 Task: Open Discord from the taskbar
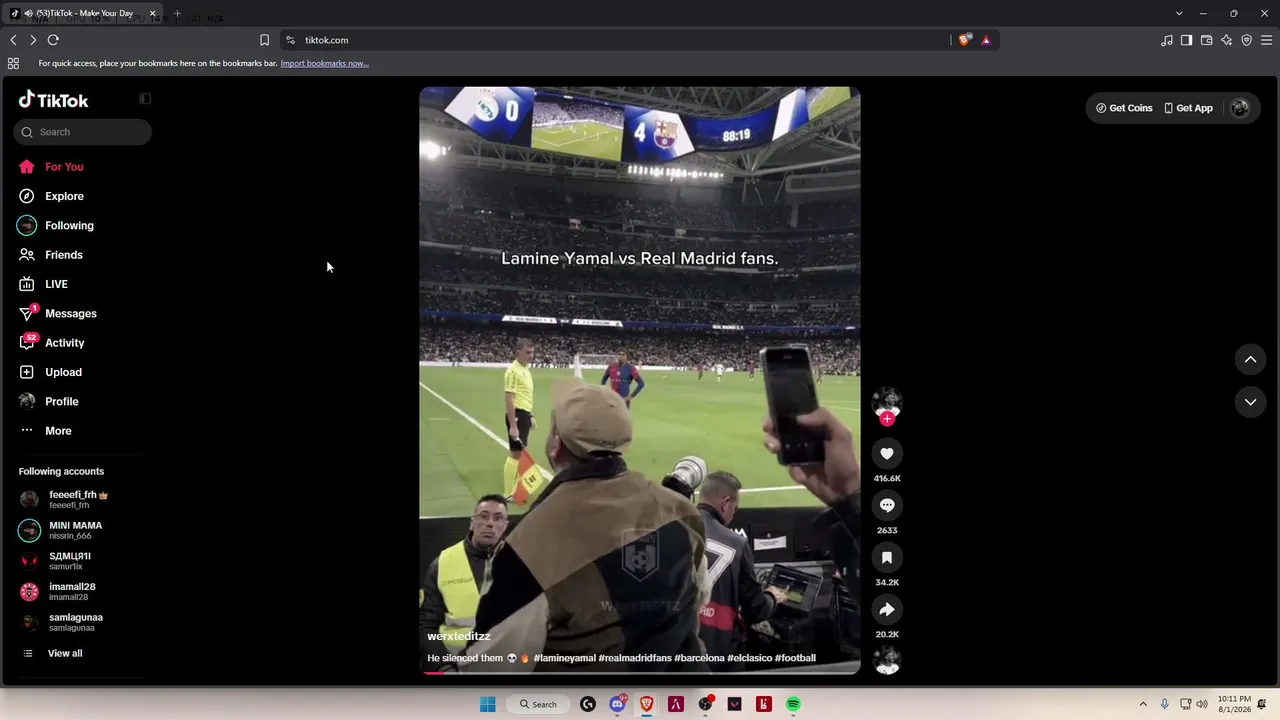tap(617, 704)
